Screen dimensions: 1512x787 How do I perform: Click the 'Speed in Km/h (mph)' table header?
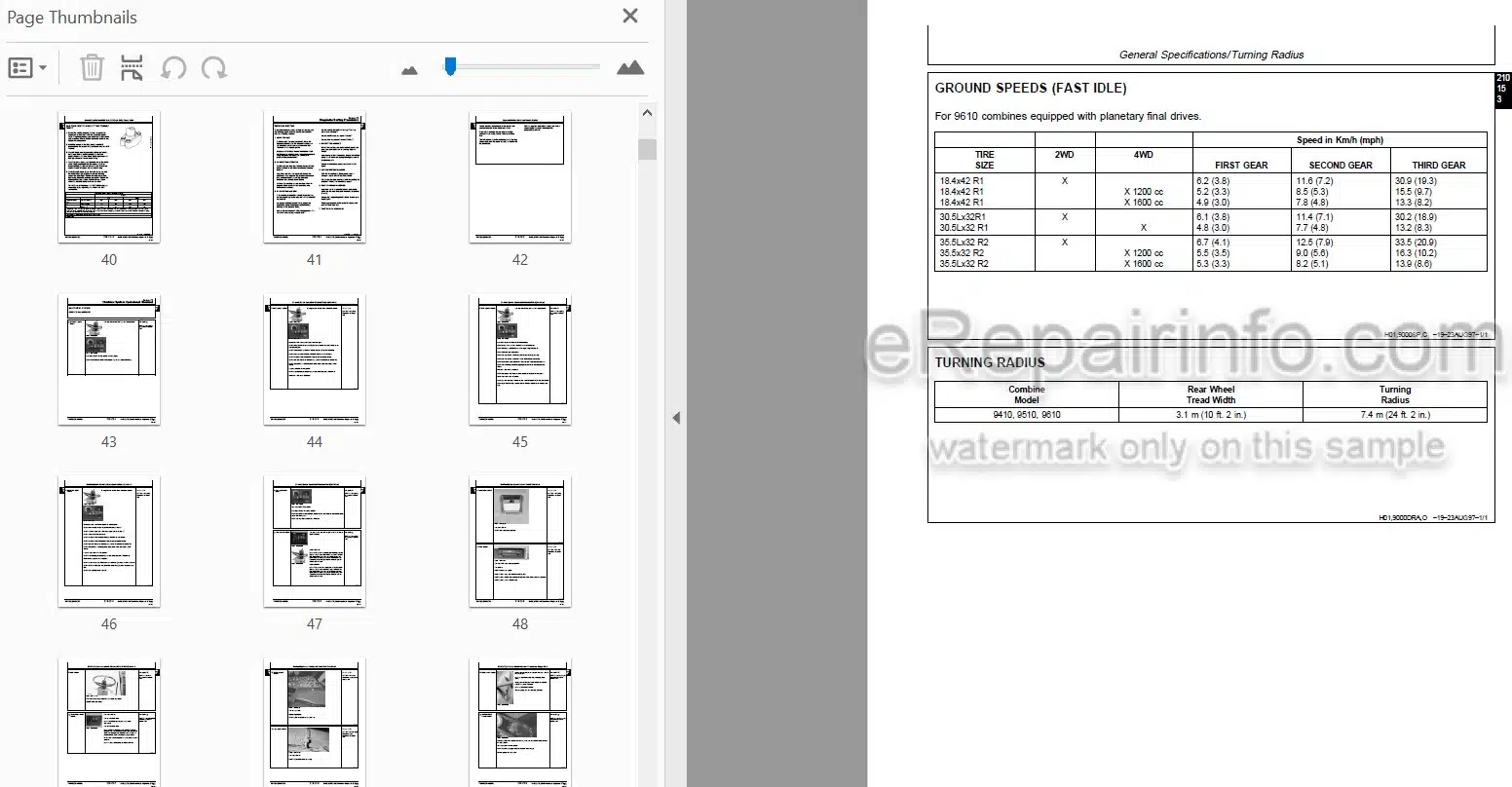coord(1340,140)
